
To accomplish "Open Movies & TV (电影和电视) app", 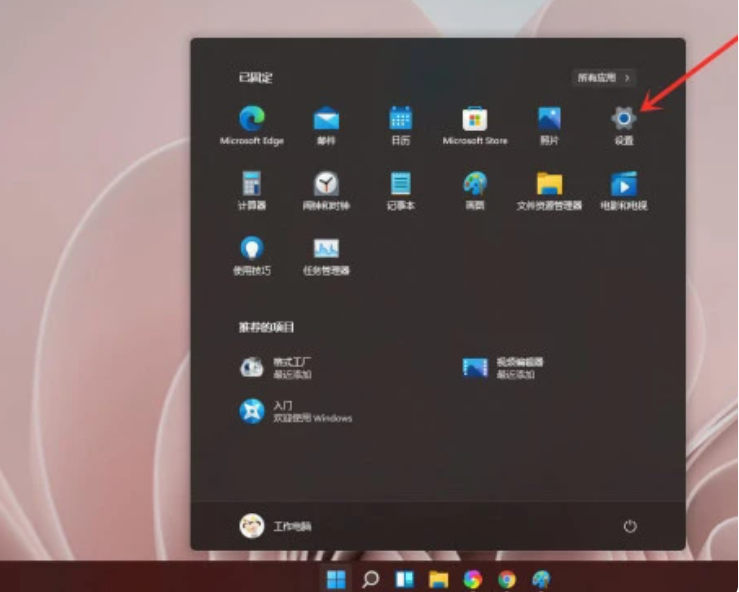I will point(624,190).
